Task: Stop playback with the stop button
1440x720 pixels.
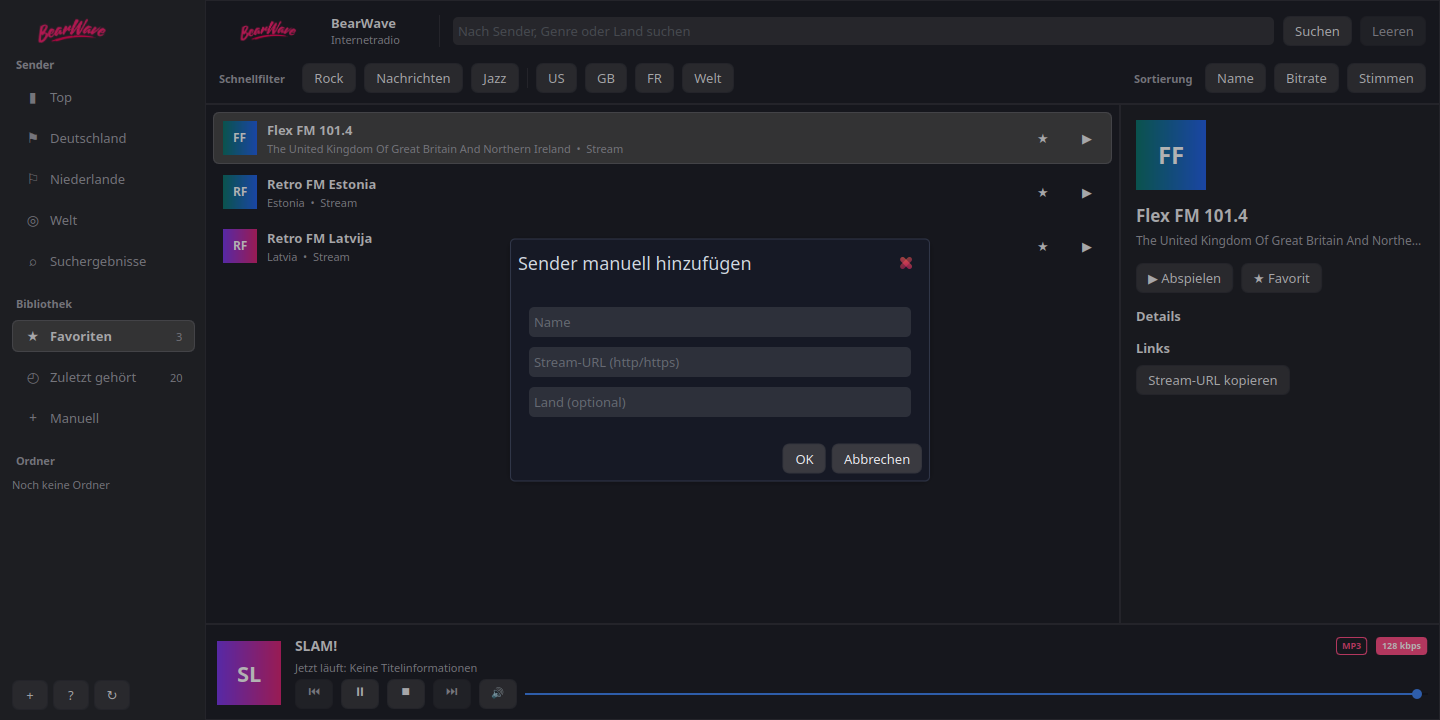Action: pyautogui.click(x=406, y=692)
